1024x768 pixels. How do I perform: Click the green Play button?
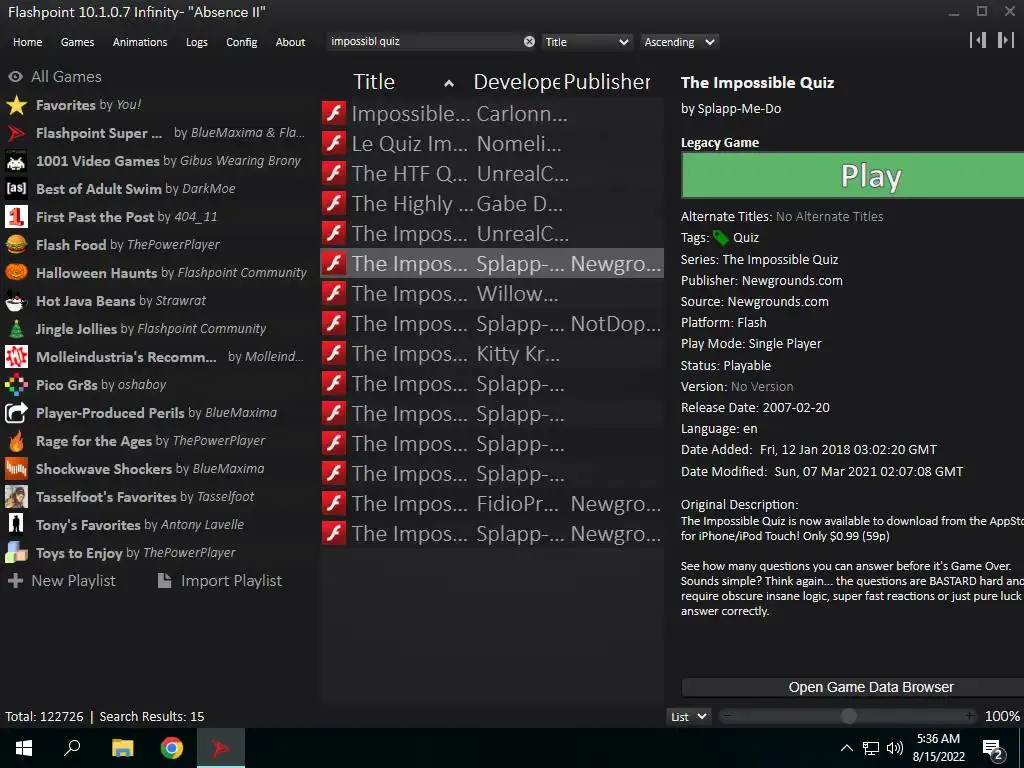pos(853,176)
